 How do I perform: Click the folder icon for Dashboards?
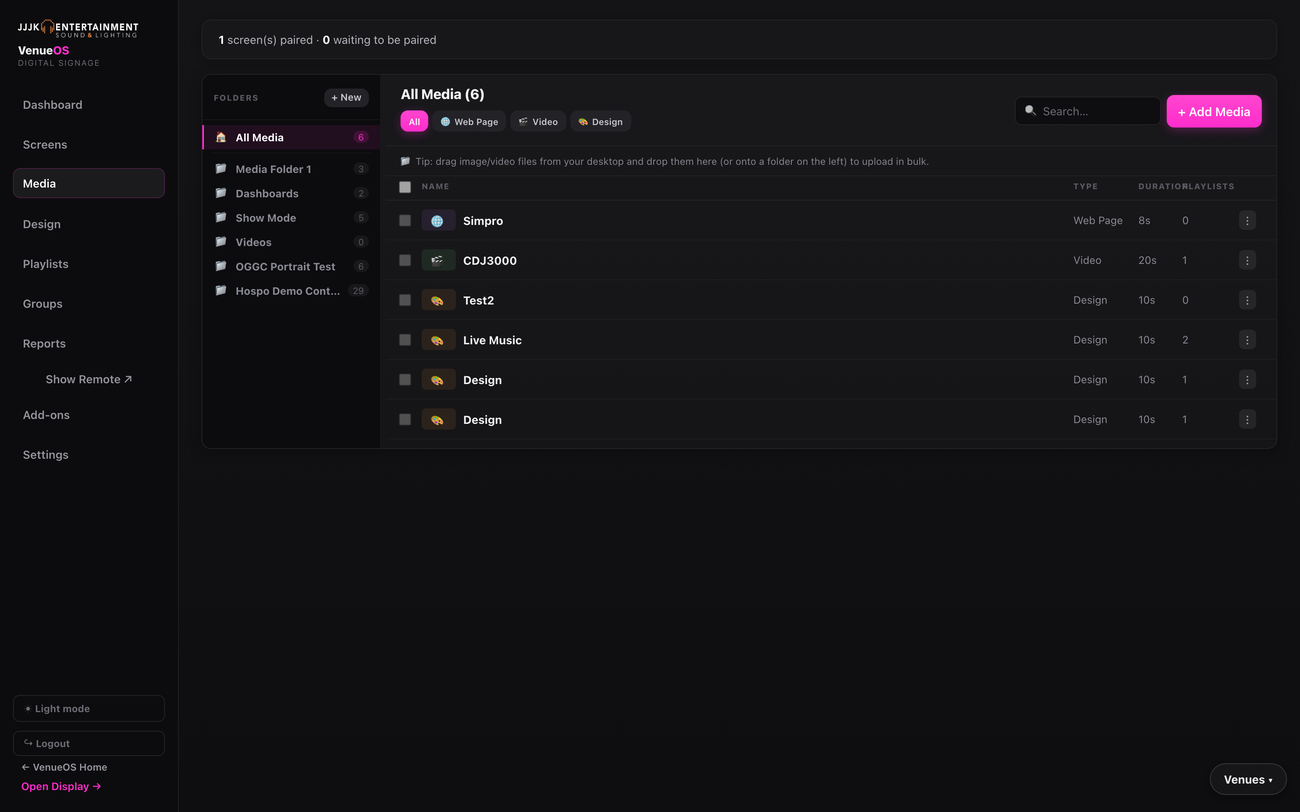221,193
